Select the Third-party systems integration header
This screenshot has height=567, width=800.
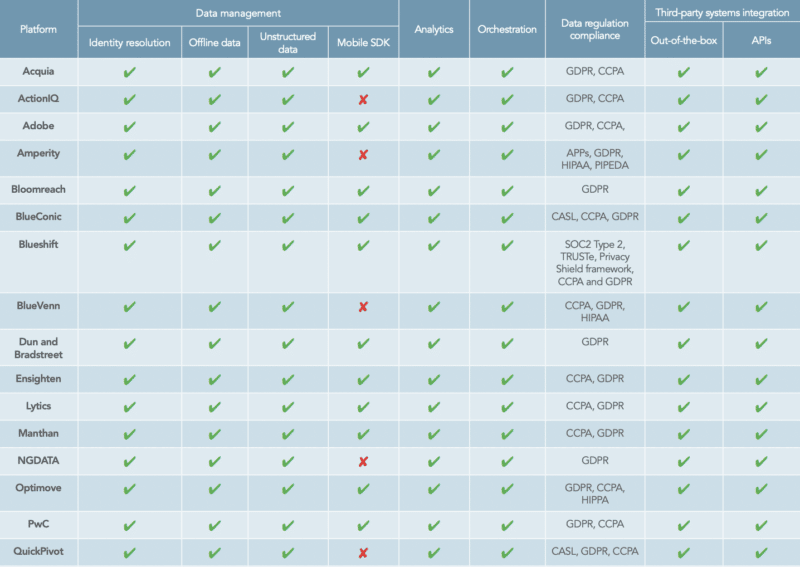pyautogui.click(x=722, y=13)
